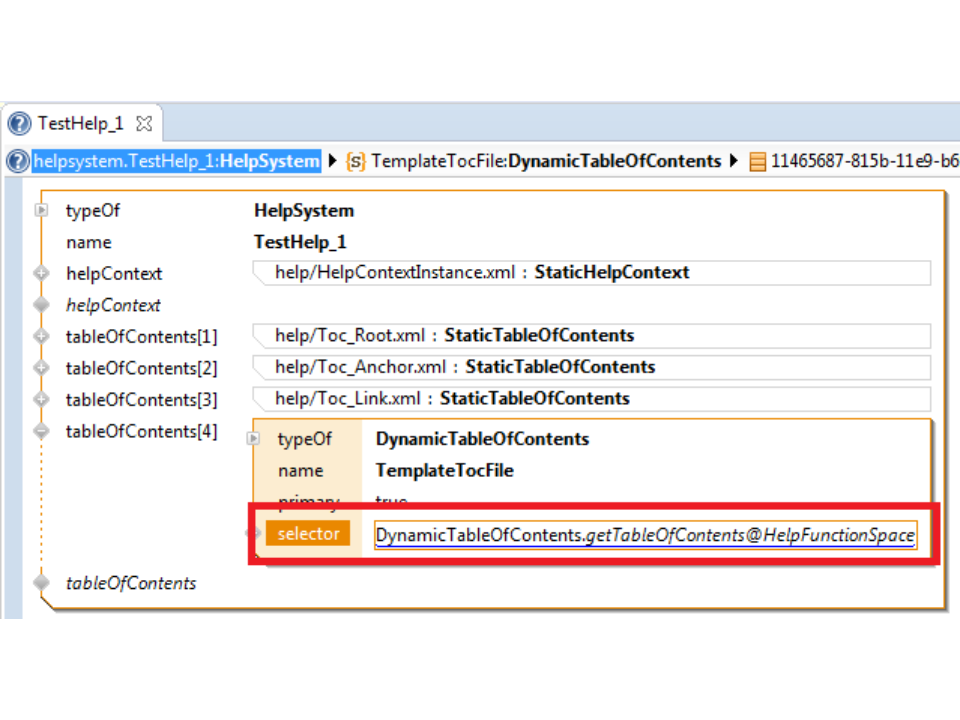960x720 pixels.
Task: Open dropdown arrow after DynamicTableOfContents breadcrumb
Action: (x=735, y=161)
